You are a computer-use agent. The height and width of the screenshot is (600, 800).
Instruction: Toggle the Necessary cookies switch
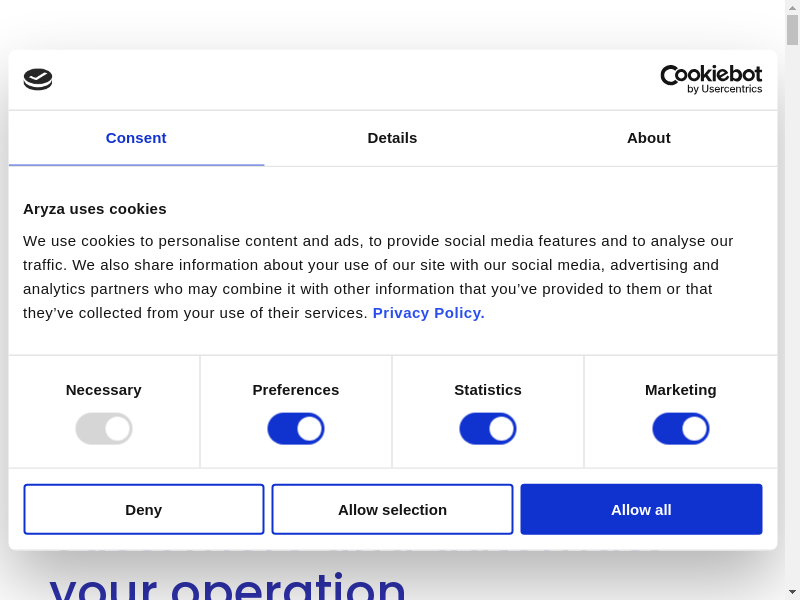(104, 429)
